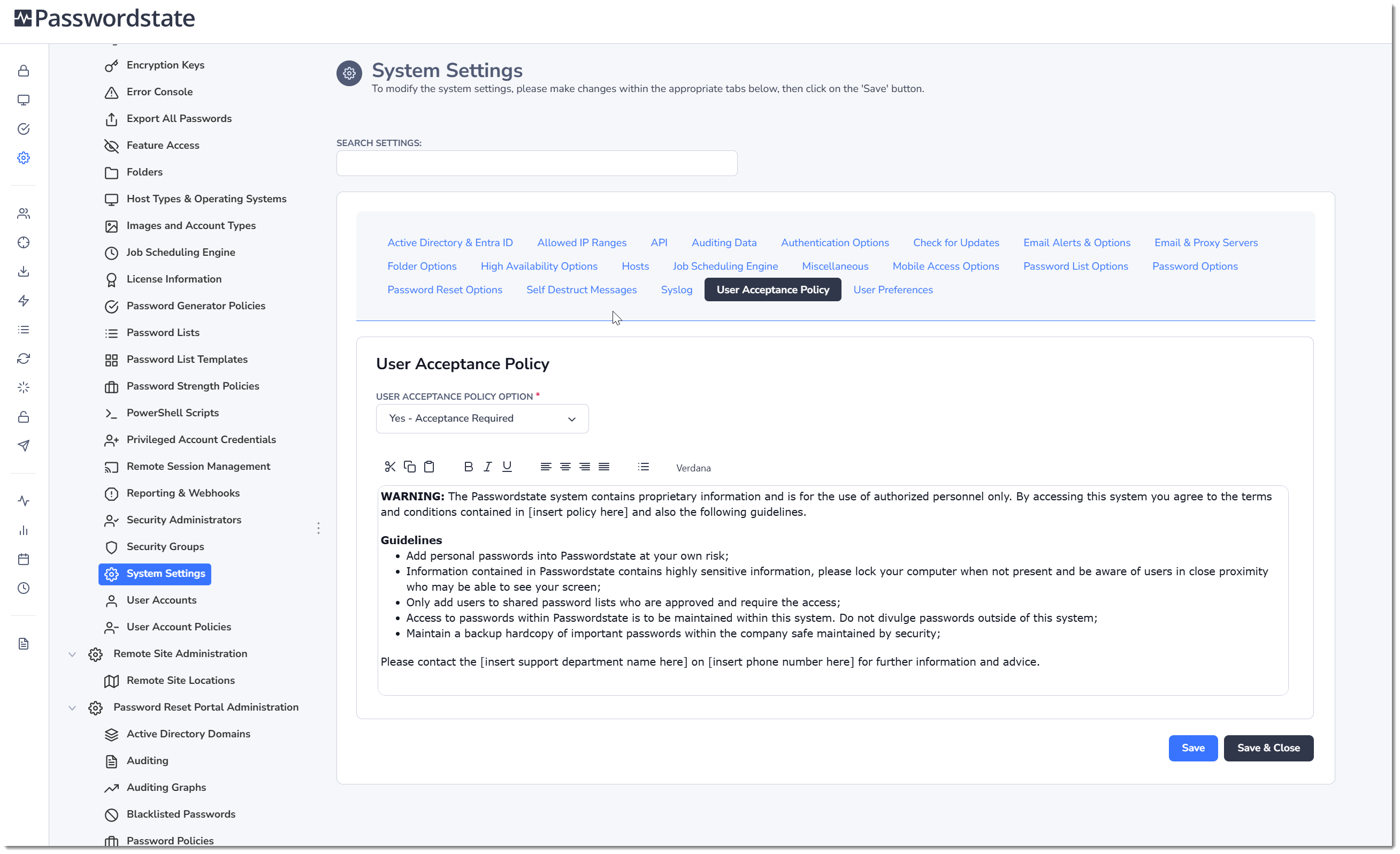Open Password Generator Policies
Screen dimensions: 1400x854
[x=195, y=306]
